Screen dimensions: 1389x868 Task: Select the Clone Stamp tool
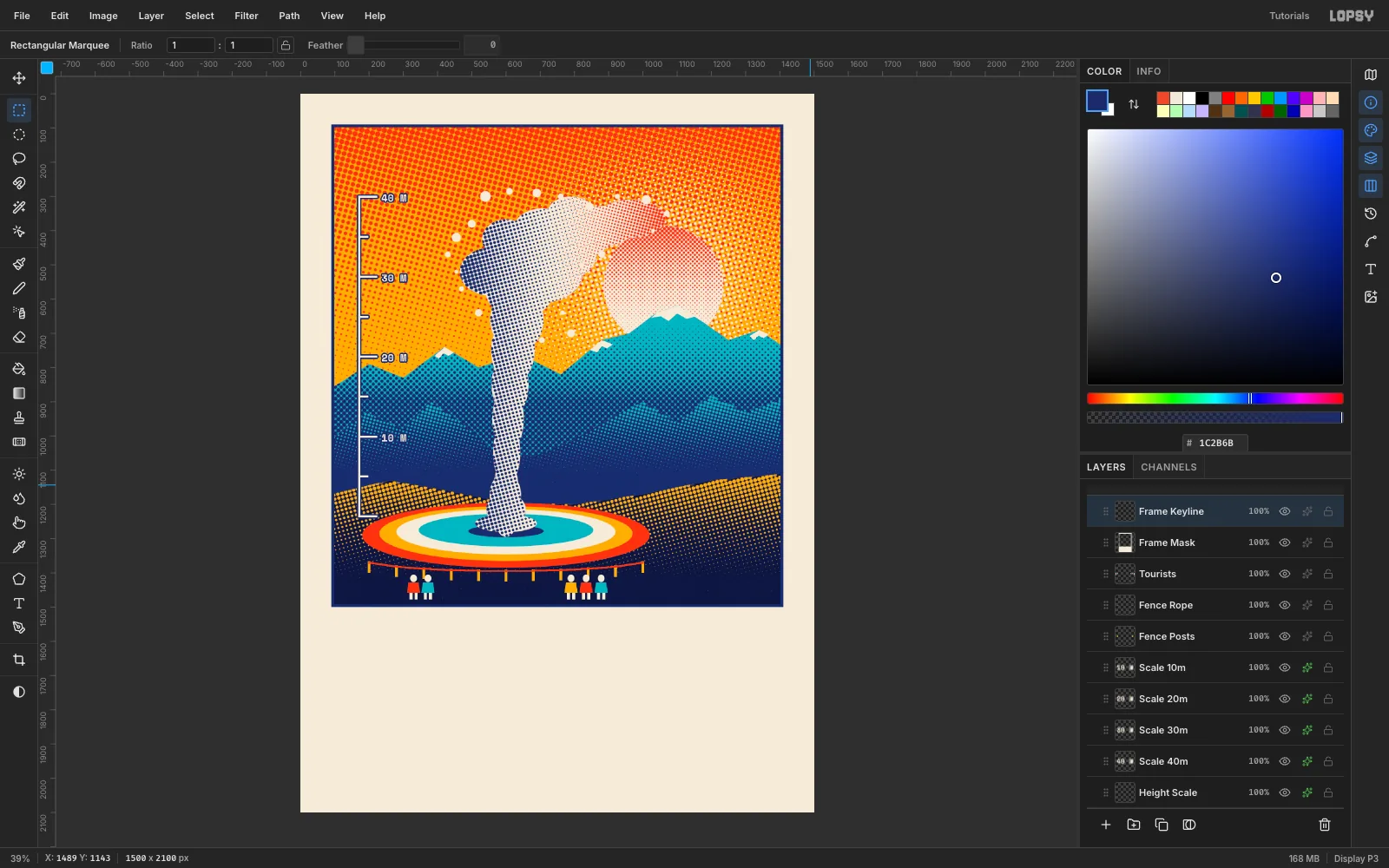click(x=19, y=418)
